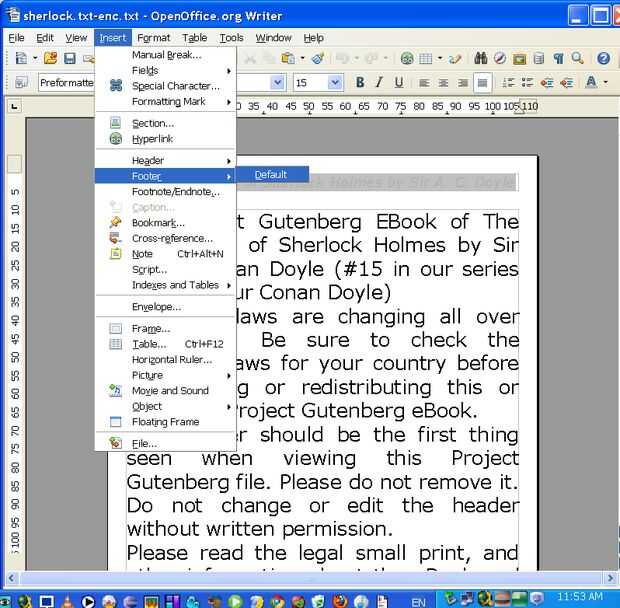Choose Hyperlink in Insert menu
Image resolution: width=620 pixels, height=608 pixels.
point(166,139)
